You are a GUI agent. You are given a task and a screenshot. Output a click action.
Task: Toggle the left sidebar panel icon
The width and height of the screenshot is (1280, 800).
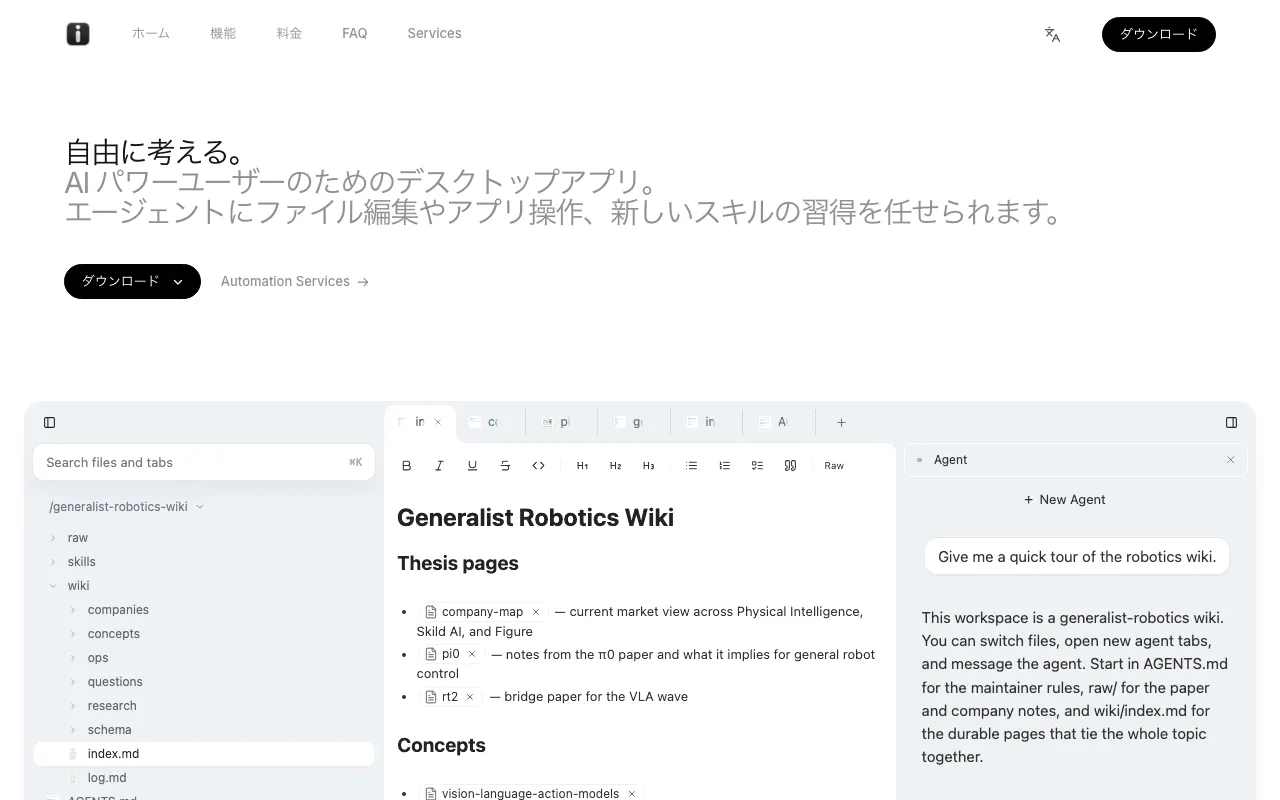pyautogui.click(x=50, y=422)
